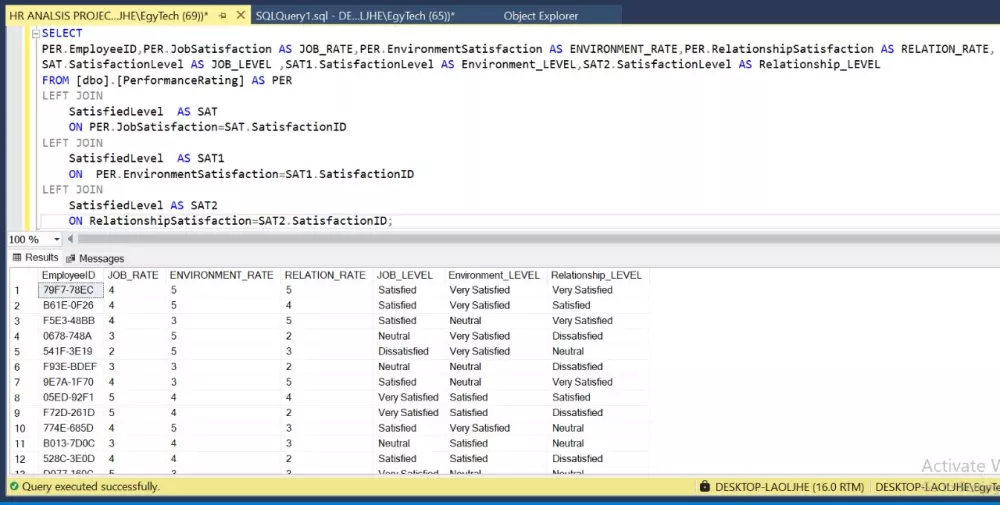
Task: Select the JOB_RATE column header
Action: (x=133, y=275)
